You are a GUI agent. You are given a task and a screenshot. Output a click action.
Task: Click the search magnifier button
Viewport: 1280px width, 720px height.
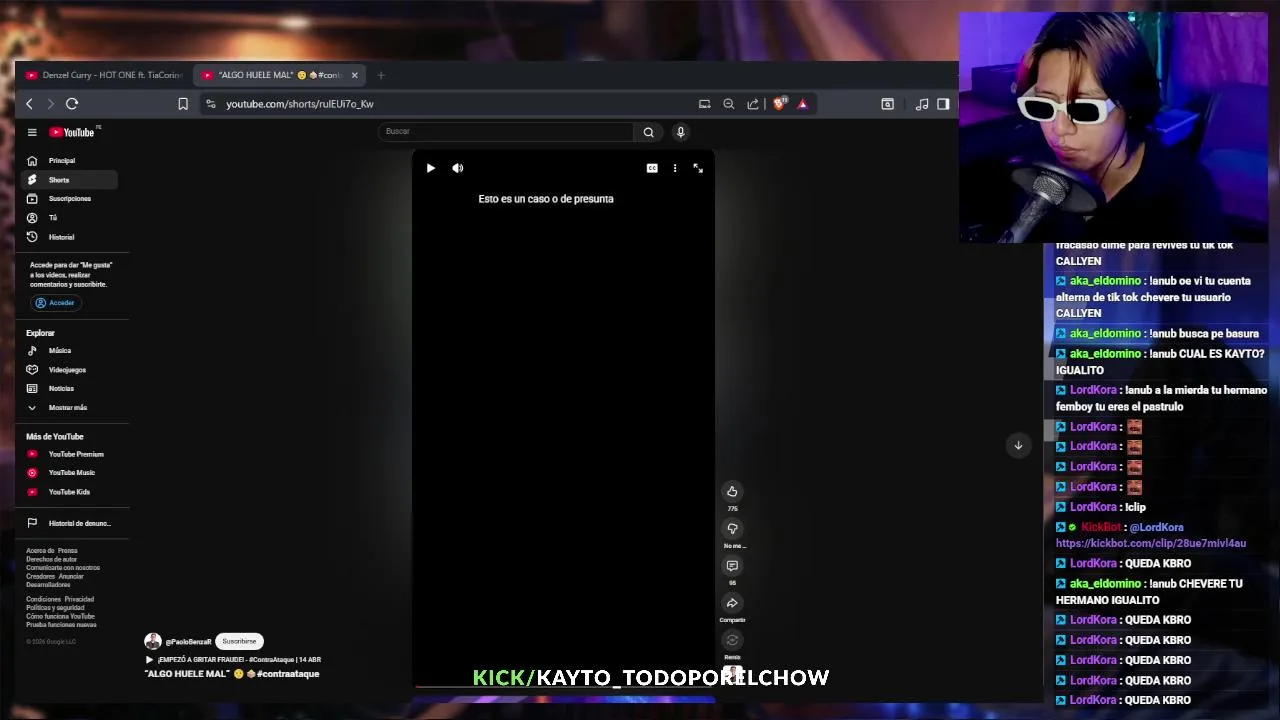pos(648,132)
